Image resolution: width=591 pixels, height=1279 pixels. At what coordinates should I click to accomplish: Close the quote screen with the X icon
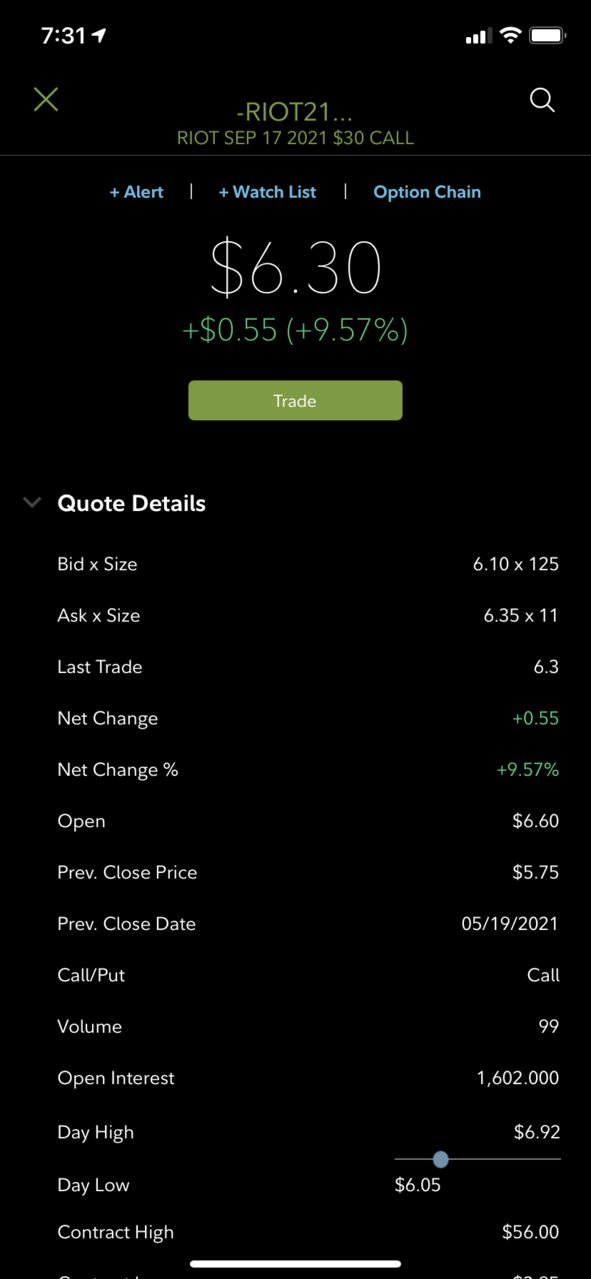(46, 99)
